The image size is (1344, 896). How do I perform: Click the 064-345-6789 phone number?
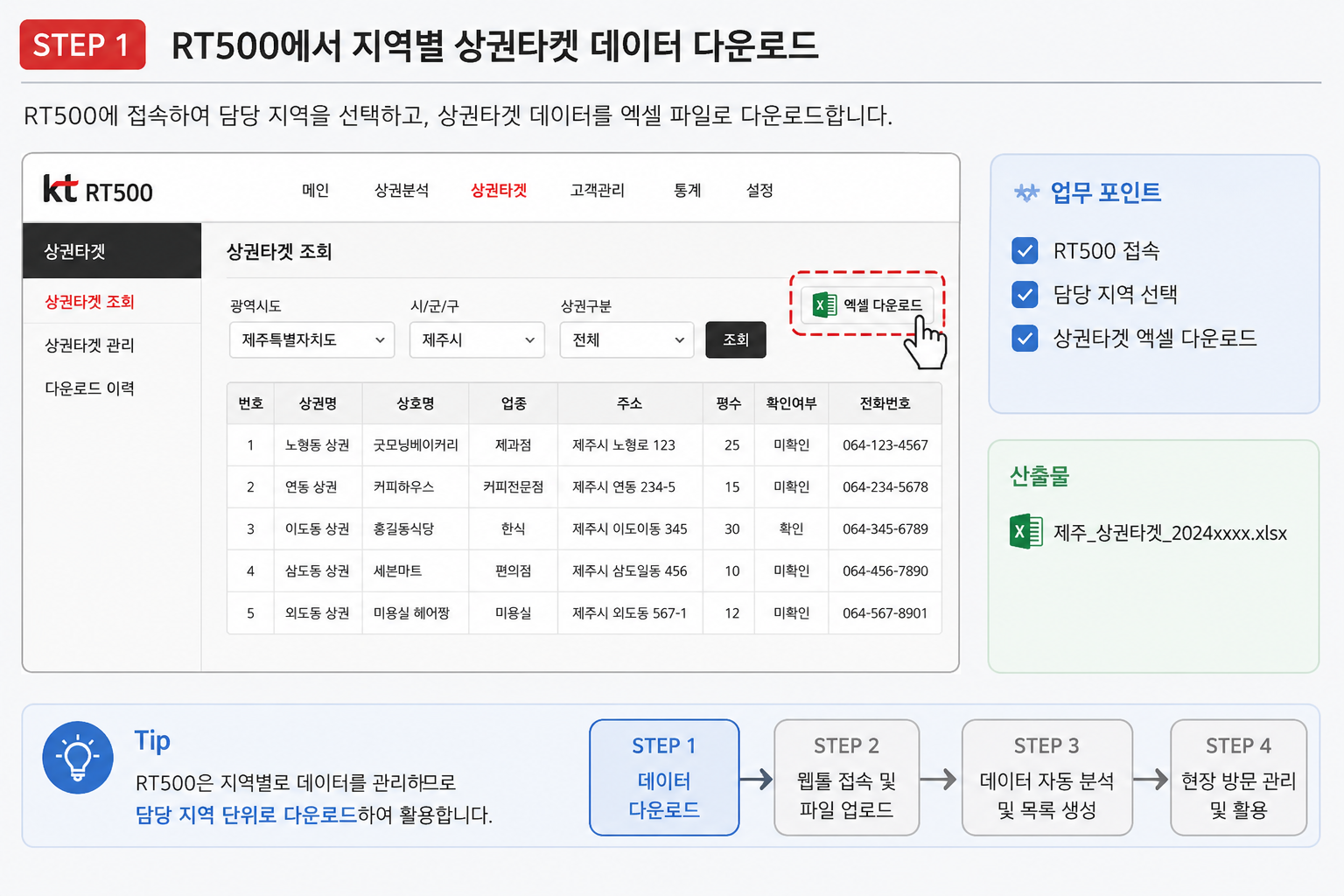point(885,529)
